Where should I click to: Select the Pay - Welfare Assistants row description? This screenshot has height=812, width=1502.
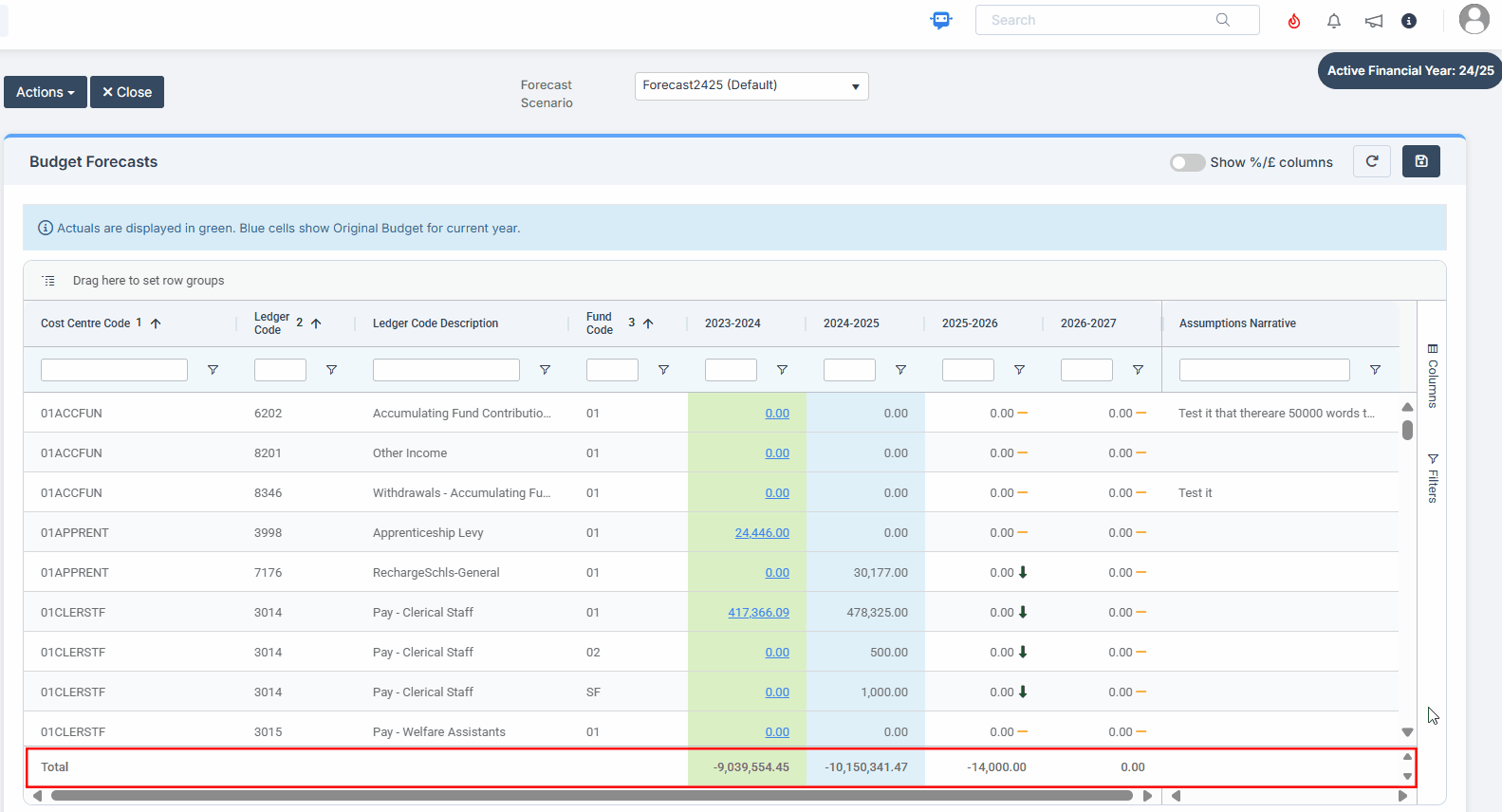coord(439,732)
